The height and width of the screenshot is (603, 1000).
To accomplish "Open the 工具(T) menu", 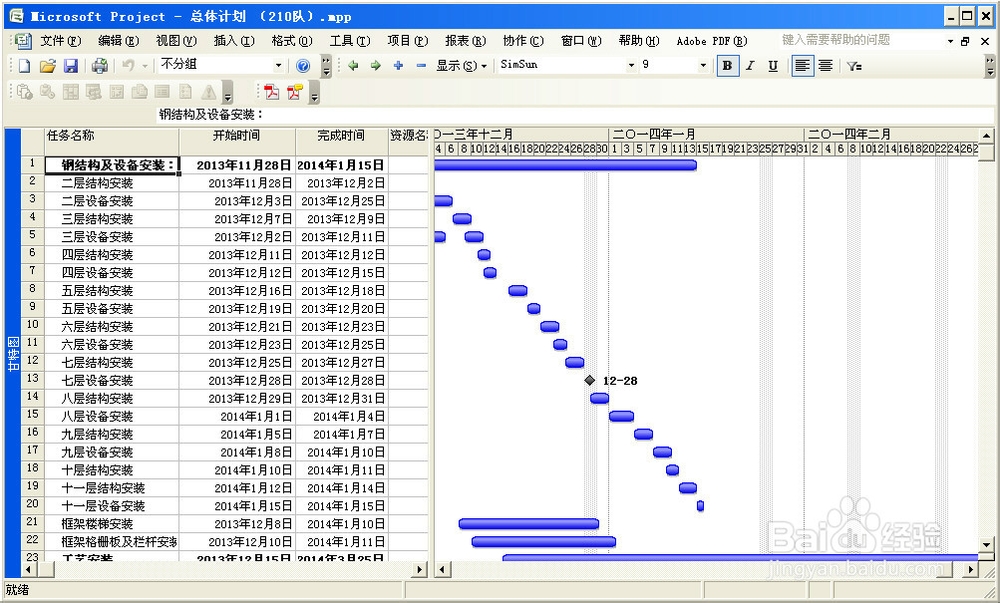I will [x=349, y=41].
